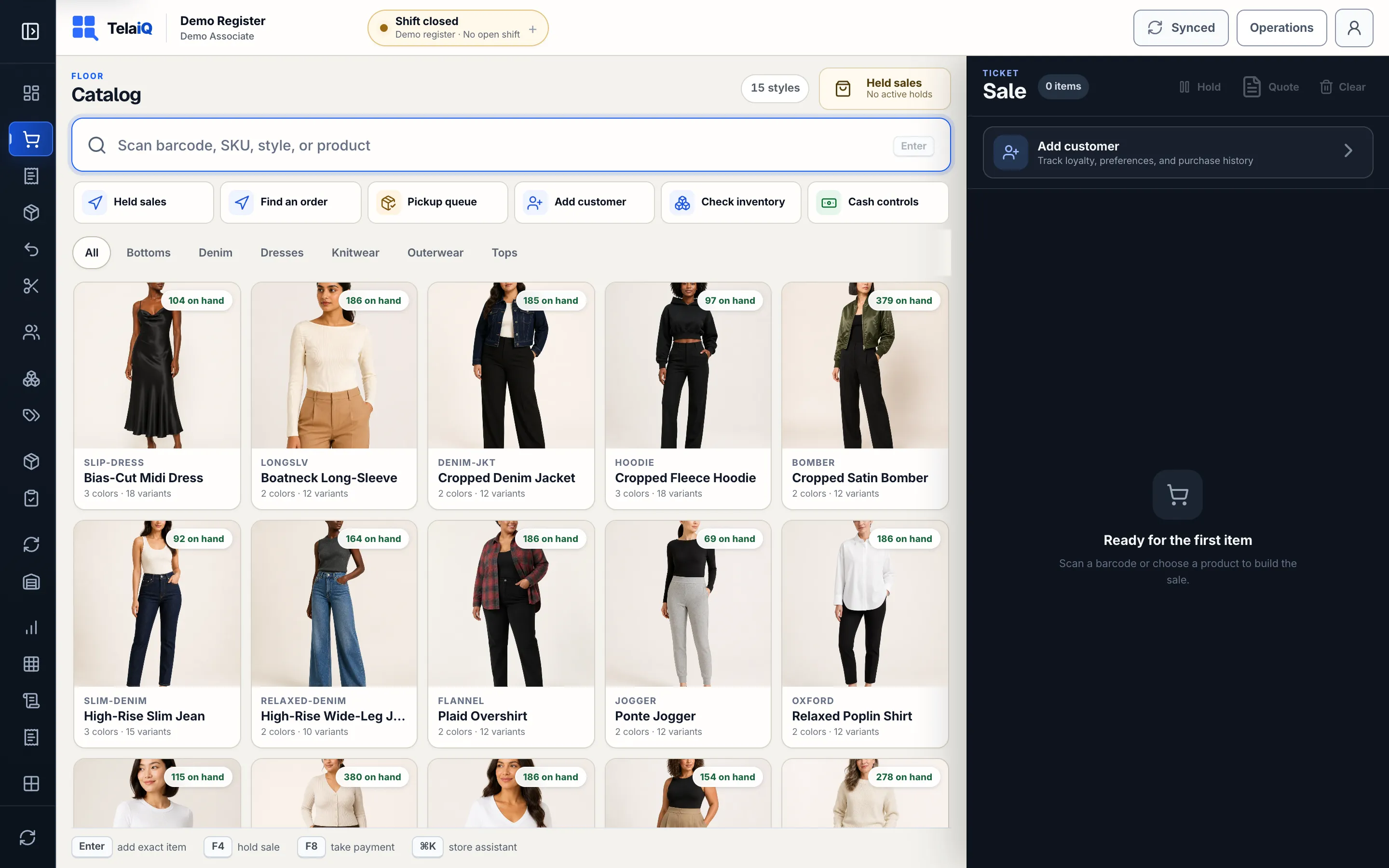Open the Relaxed Poplin Shirt product card
1389x868 pixels.
[865, 634]
